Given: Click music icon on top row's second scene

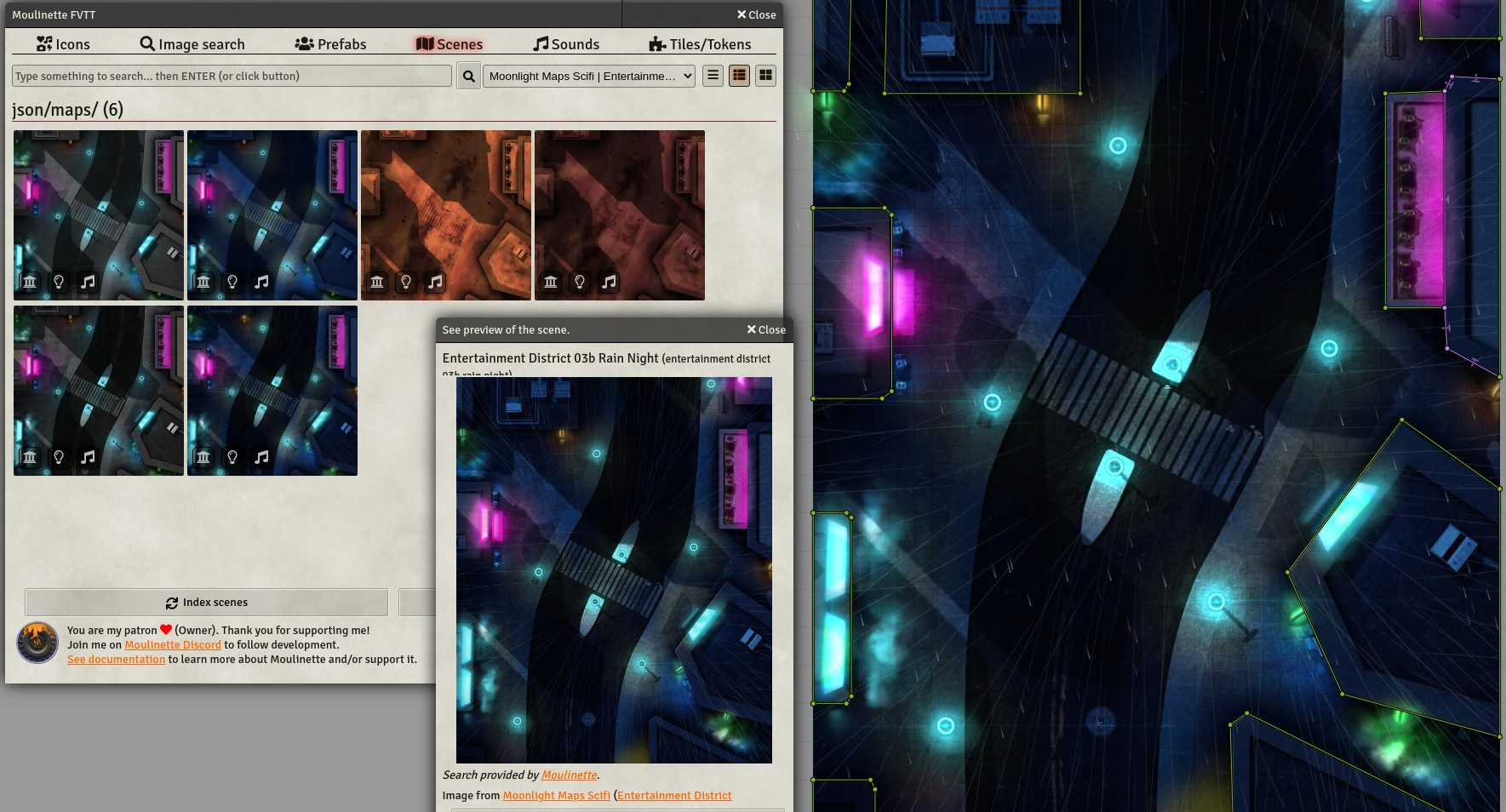Looking at the screenshot, I should pyautogui.click(x=261, y=282).
